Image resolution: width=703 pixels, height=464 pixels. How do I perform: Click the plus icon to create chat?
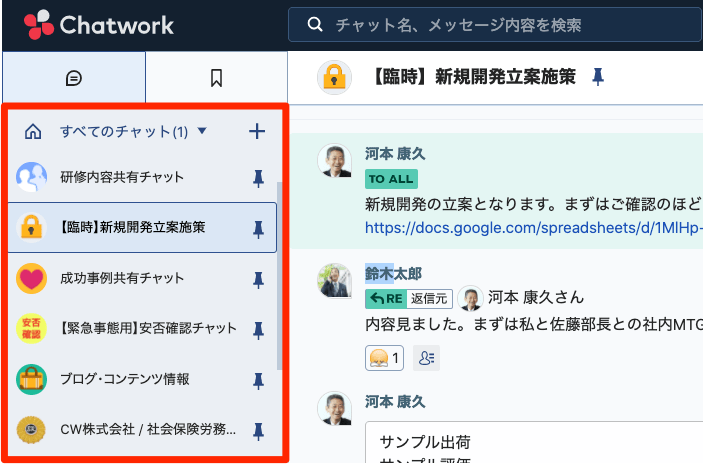[x=257, y=131]
